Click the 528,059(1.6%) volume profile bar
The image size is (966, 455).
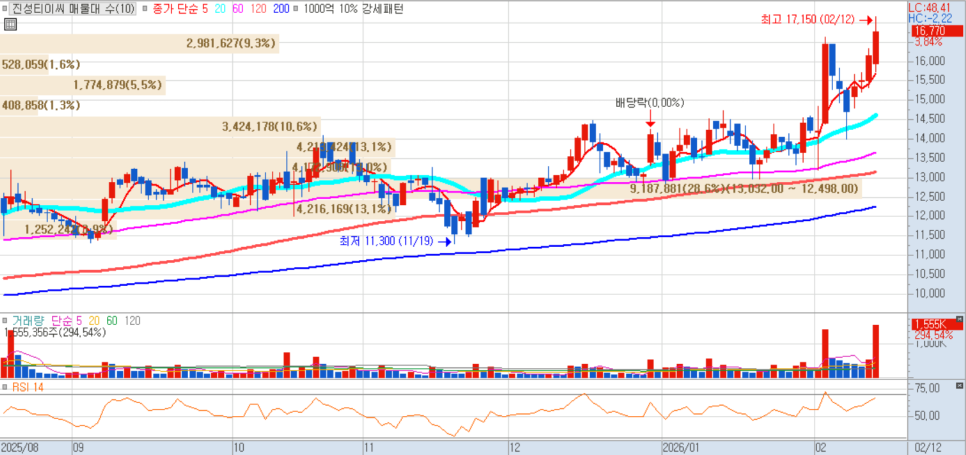pos(25,65)
